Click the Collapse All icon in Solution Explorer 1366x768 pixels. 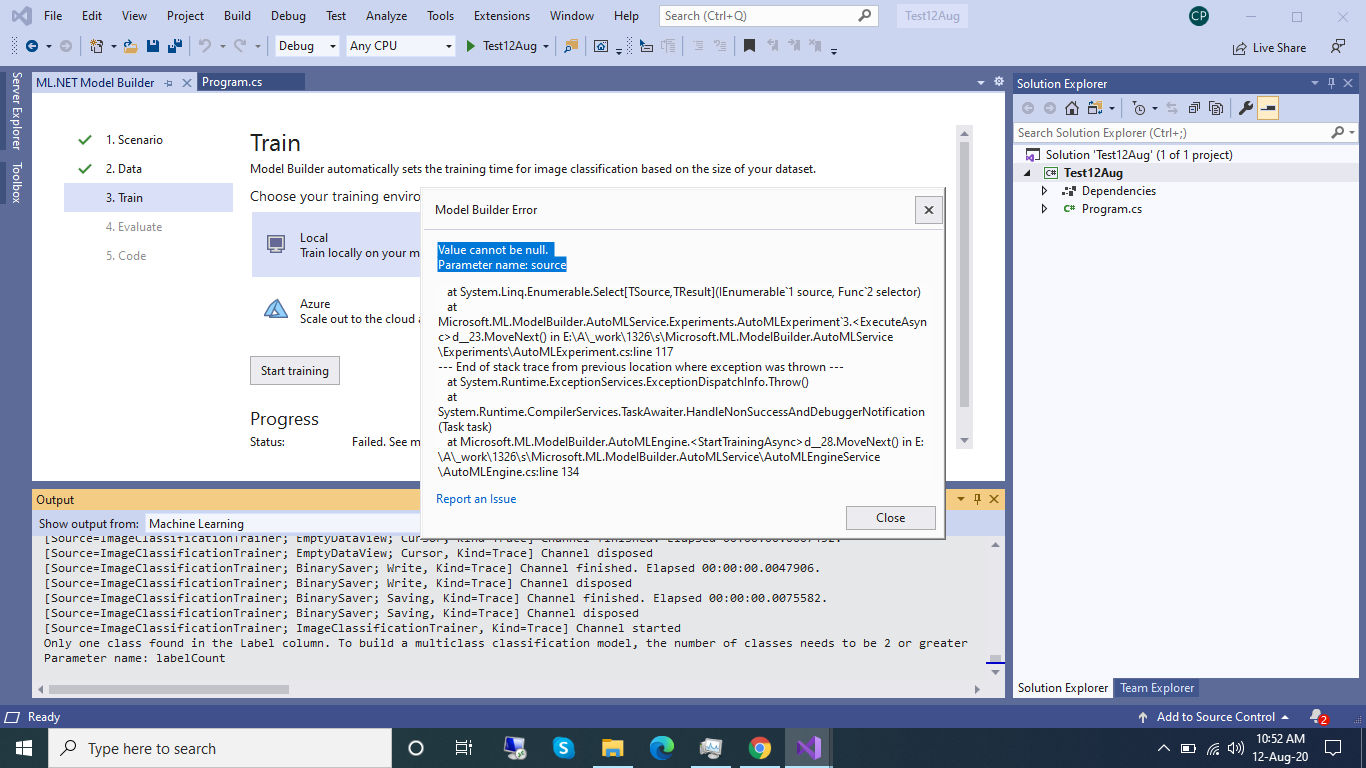(x=1193, y=108)
